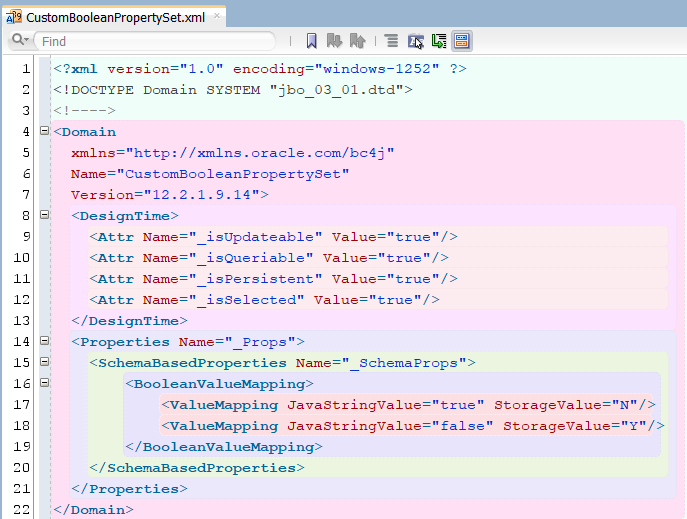The height and width of the screenshot is (519, 687).
Task: Click the closing </DesignTime> tag
Action: click(129, 321)
